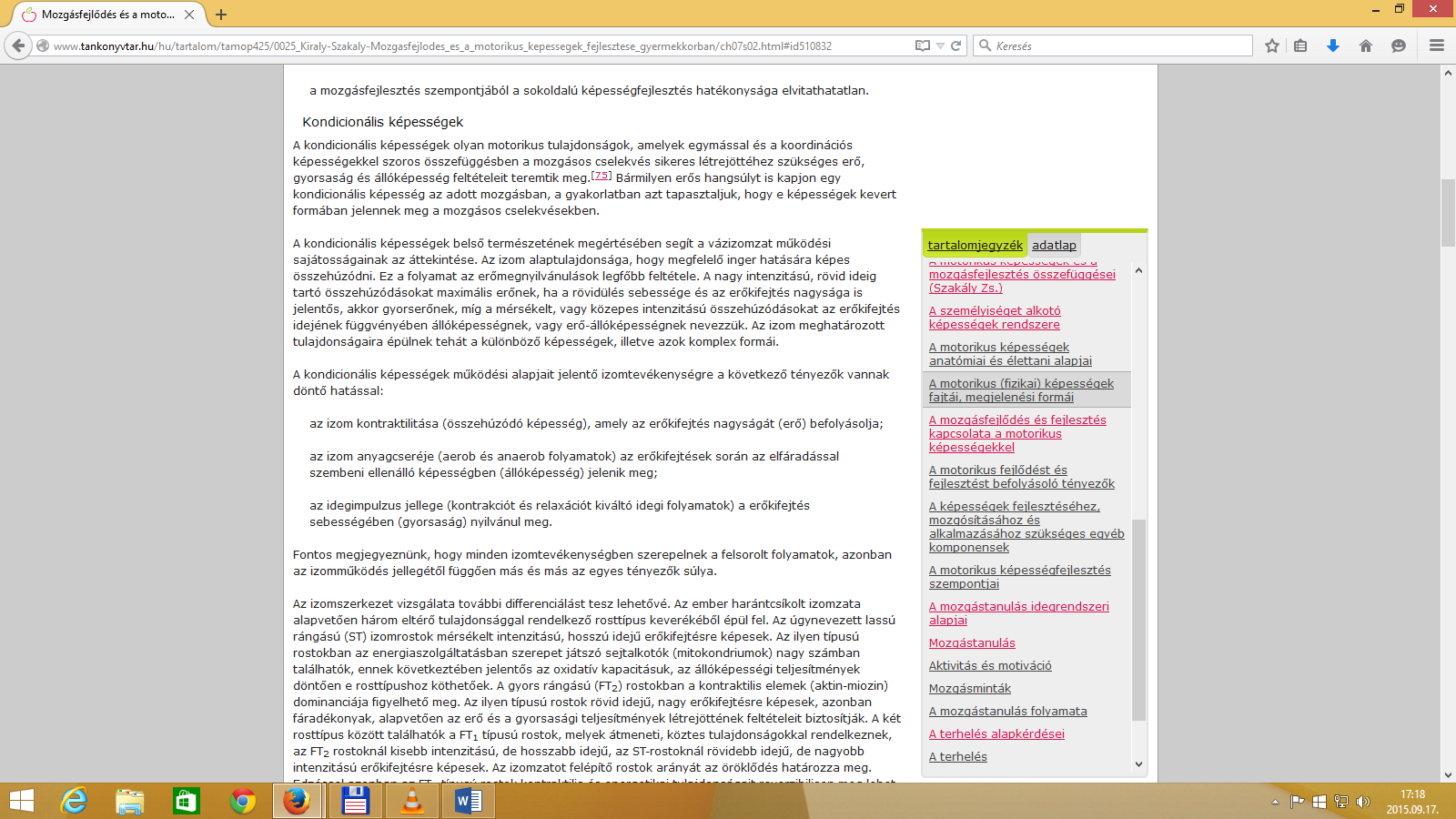Viewport: 1456px width, 819px height.
Task: Open 'A motorikus fejlődést és fejlesztést befolyásoló tényezők'
Action: (1021, 477)
